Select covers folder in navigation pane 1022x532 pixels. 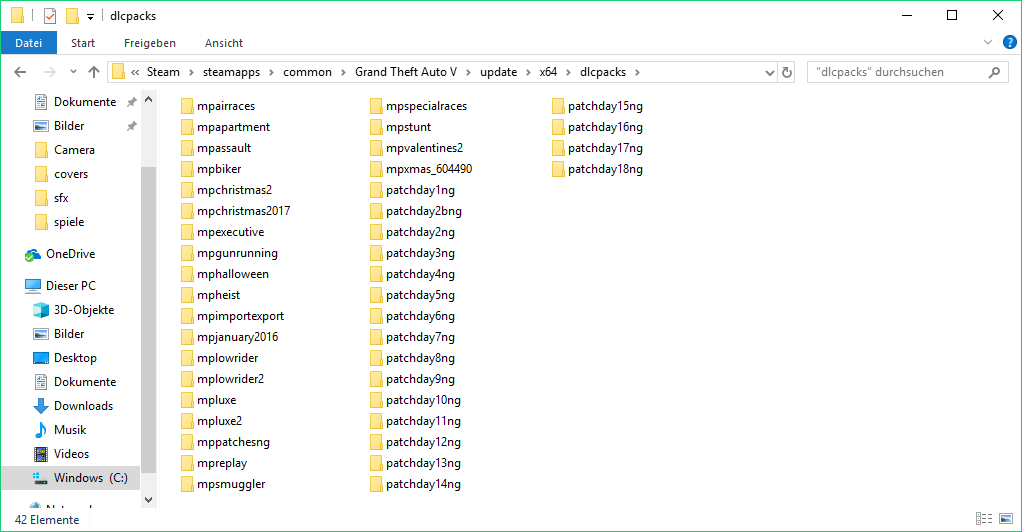[71, 174]
